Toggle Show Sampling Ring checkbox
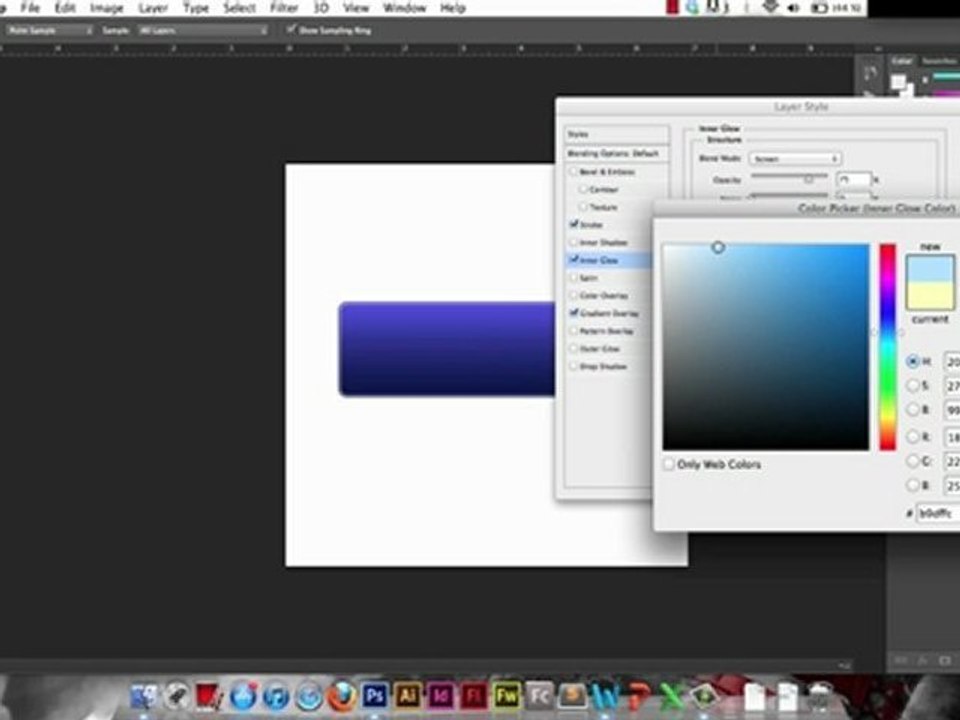960x720 pixels. pyautogui.click(x=291, y=29)
